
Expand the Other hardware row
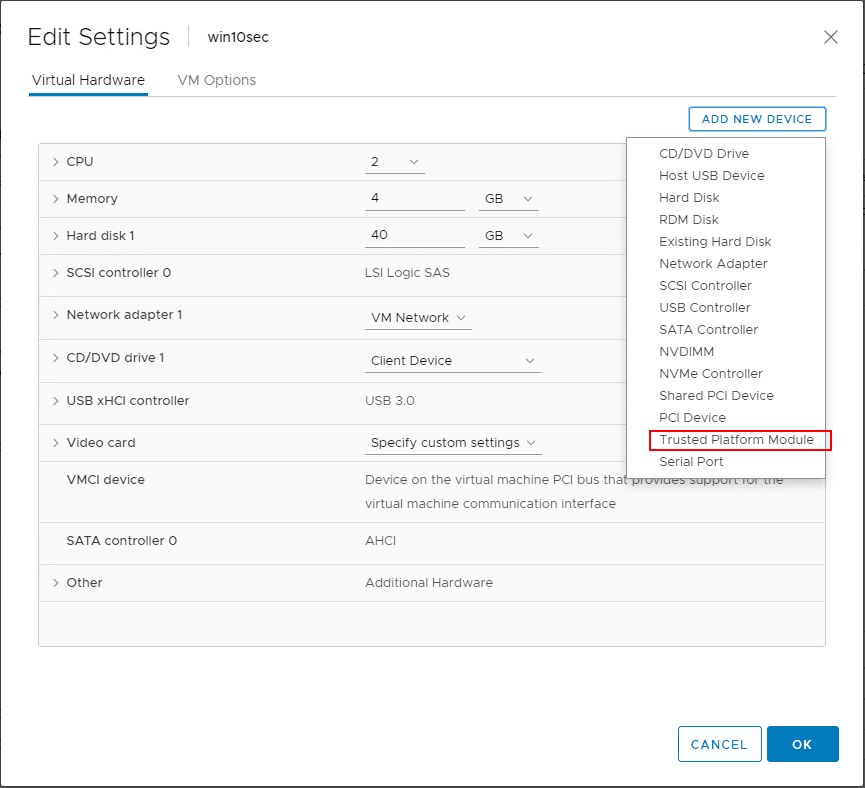point(56,583)
